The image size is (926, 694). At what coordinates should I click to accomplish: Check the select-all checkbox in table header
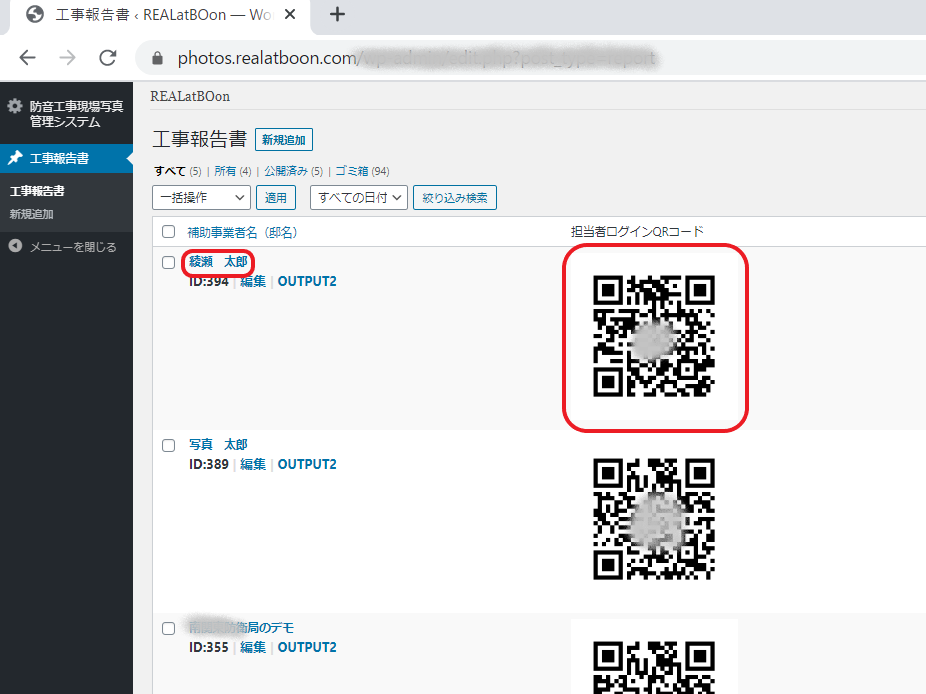point(169,232)
